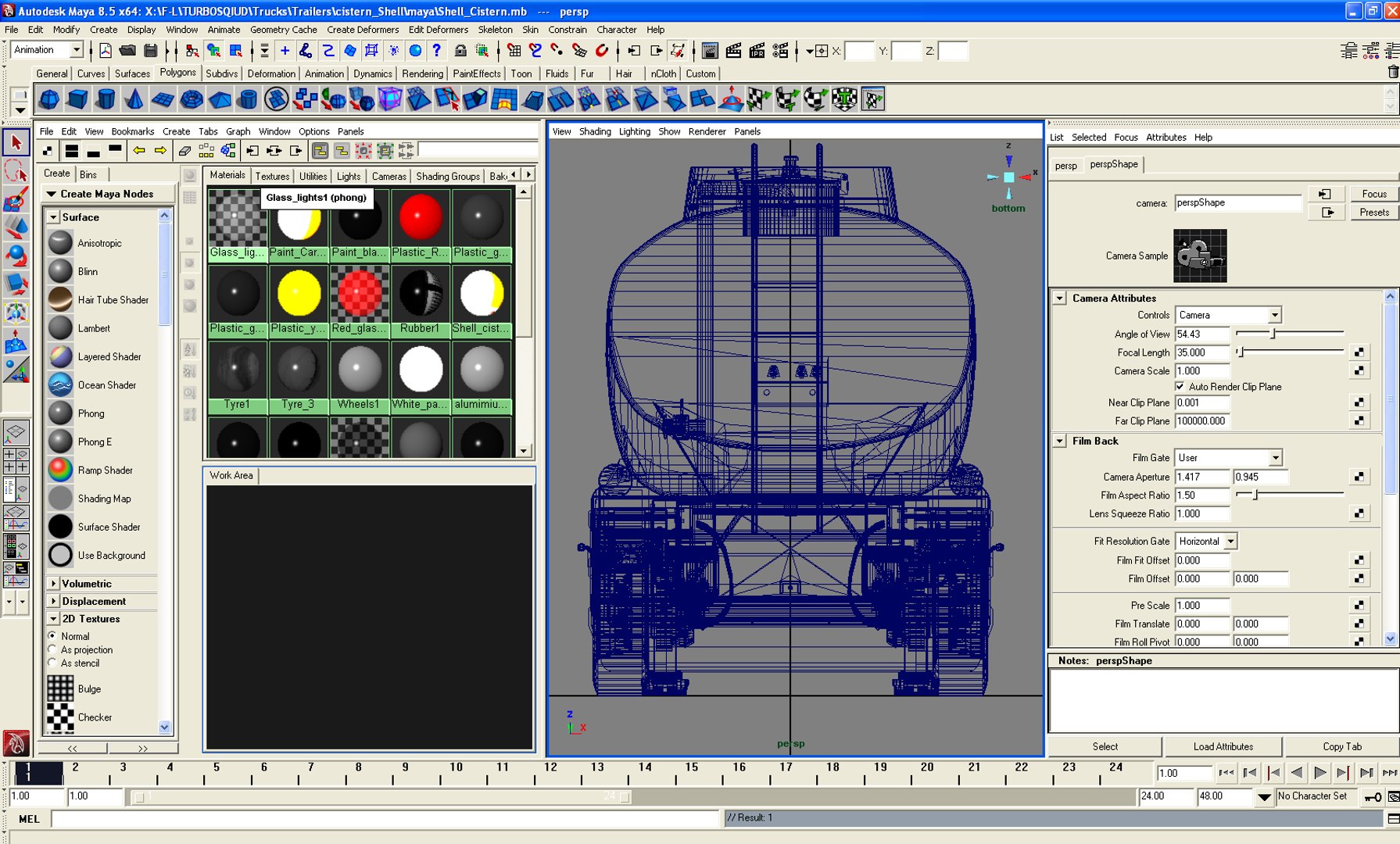Activate the Select tool in the toolbox
This screenshot has width=1400, height=844.
pyautogui.click(x=16, y=143)
